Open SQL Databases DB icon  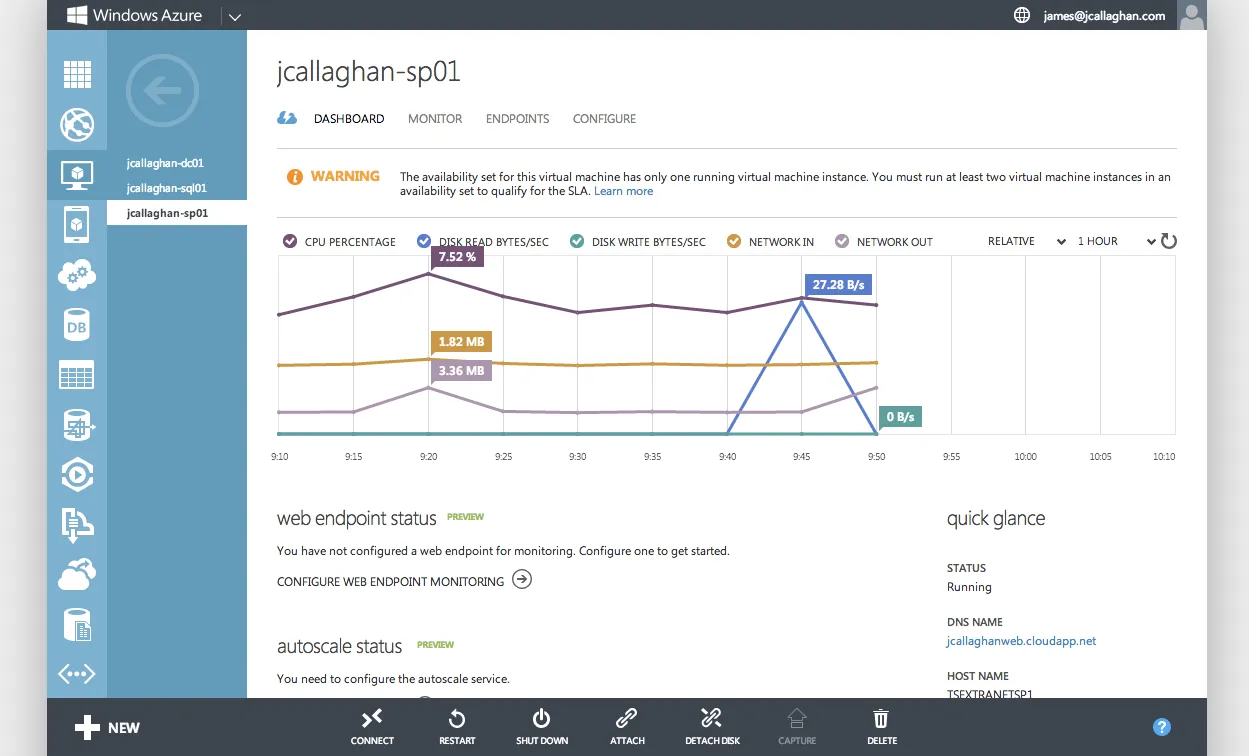click(x=77, y=325)
